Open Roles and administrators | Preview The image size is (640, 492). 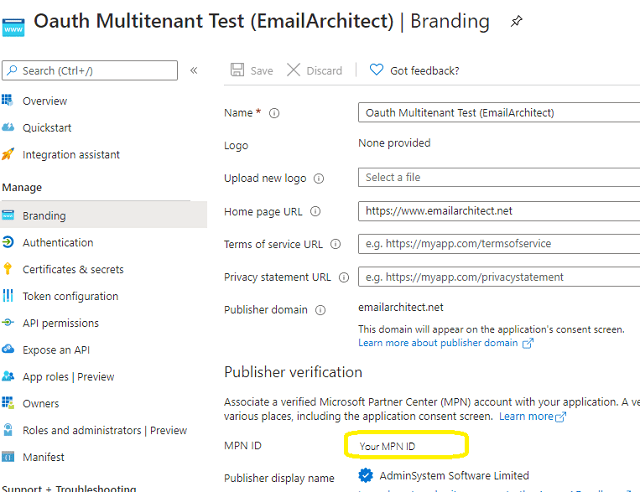click(104, 430)
